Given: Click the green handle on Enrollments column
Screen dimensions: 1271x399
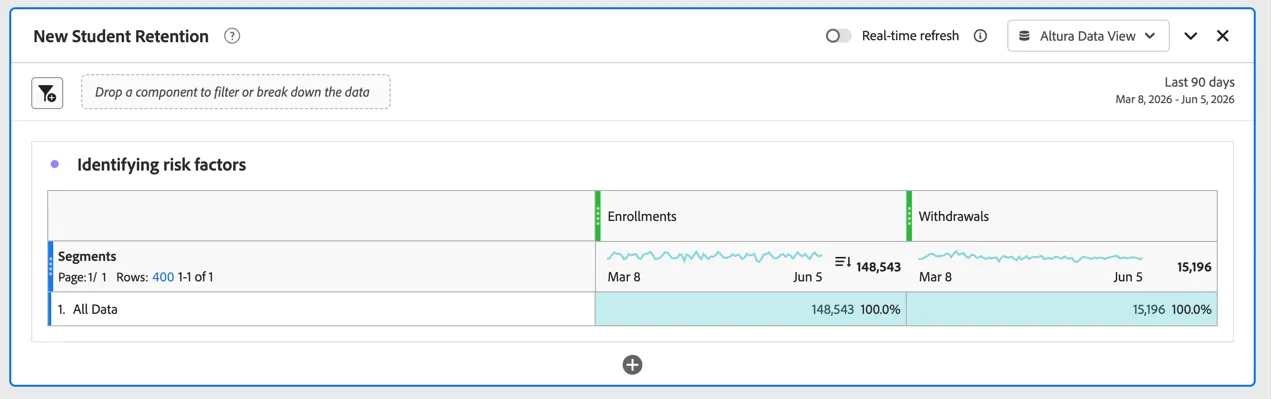Looking at the screenshot, I should tap(598, 216).
